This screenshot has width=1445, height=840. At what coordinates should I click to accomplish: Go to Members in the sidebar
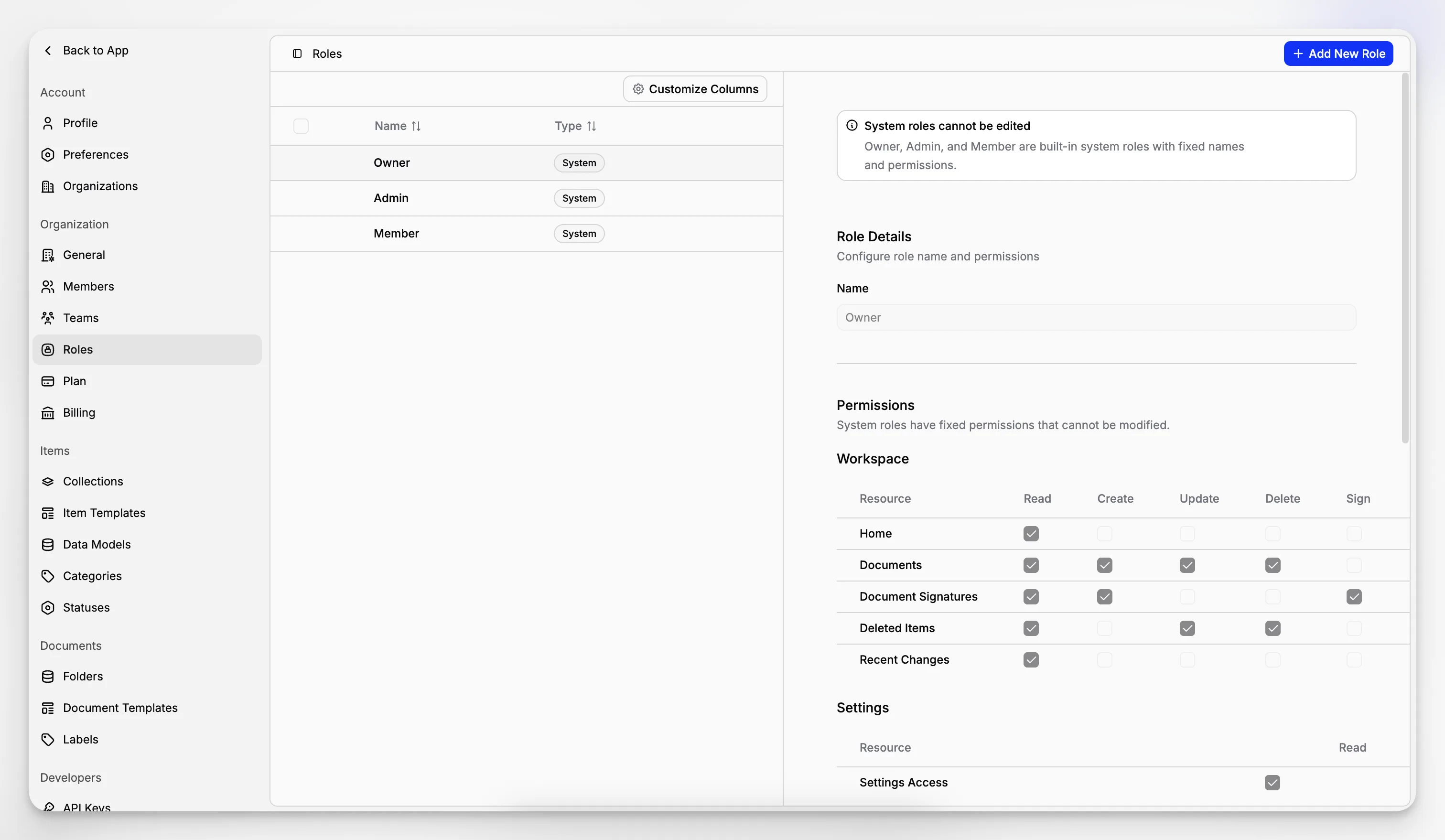pos(147,287)
